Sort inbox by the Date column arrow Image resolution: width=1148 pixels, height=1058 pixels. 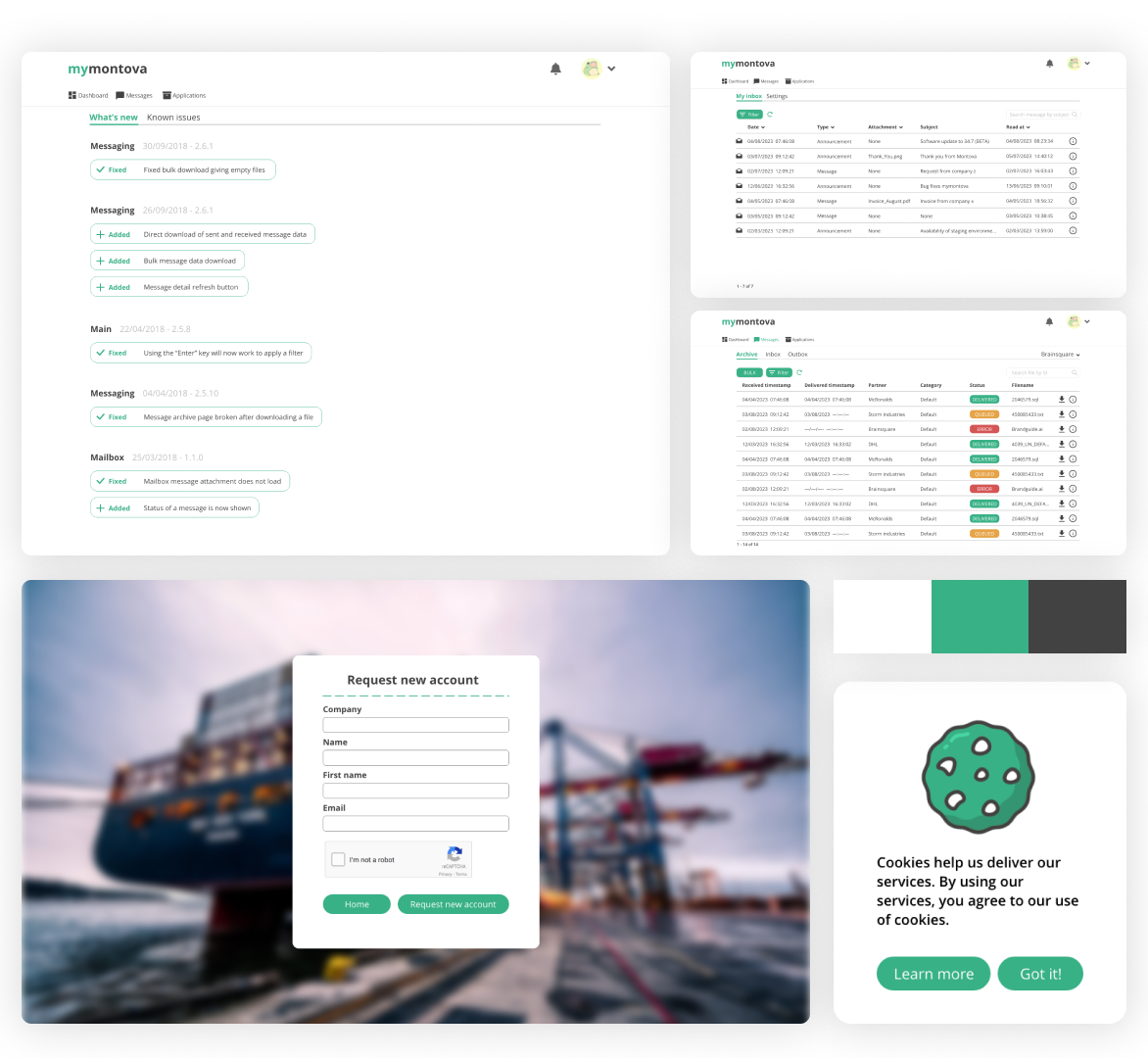(765, 127)
